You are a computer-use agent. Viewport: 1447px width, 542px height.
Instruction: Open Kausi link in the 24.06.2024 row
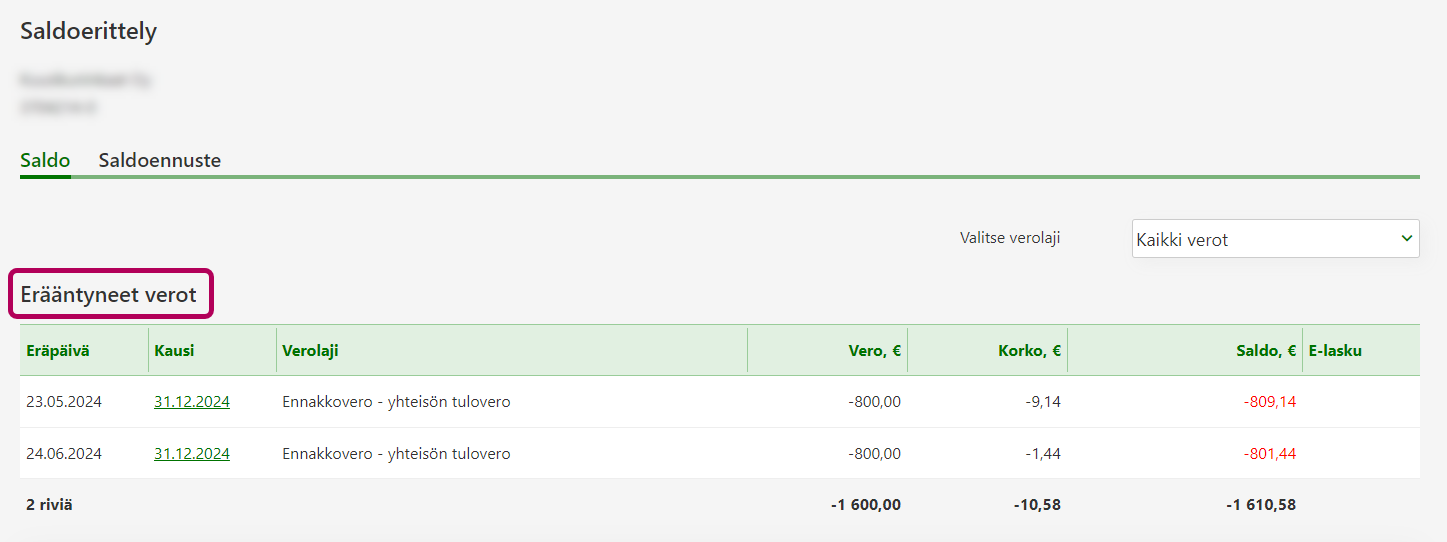(192, 454)
